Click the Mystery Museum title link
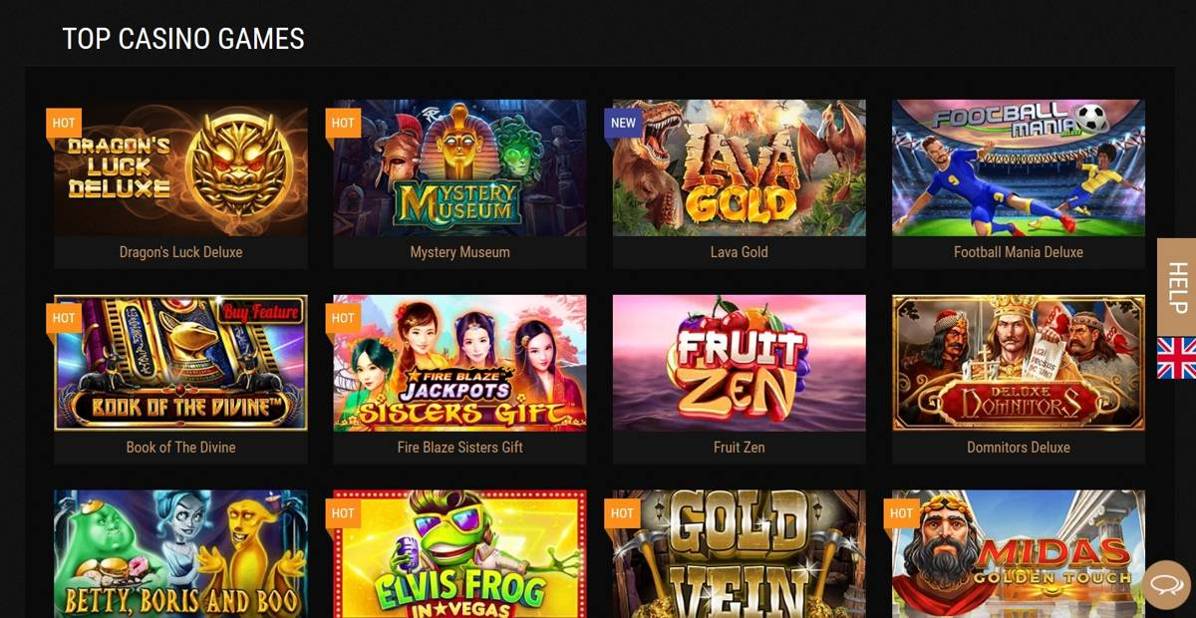1196x618 pixels. [x=460, y=252]
